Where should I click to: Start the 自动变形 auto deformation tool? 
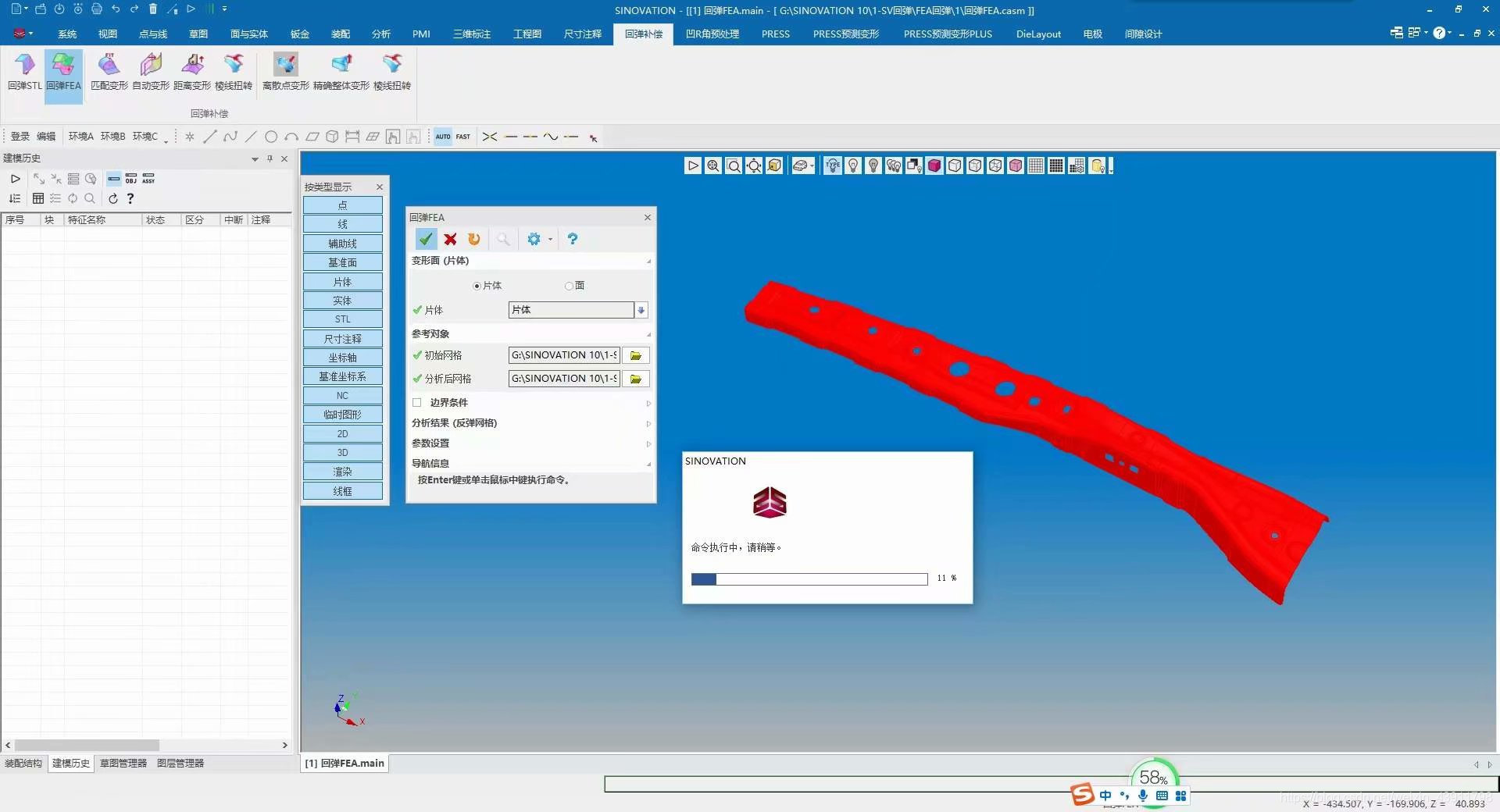point(151,73)
